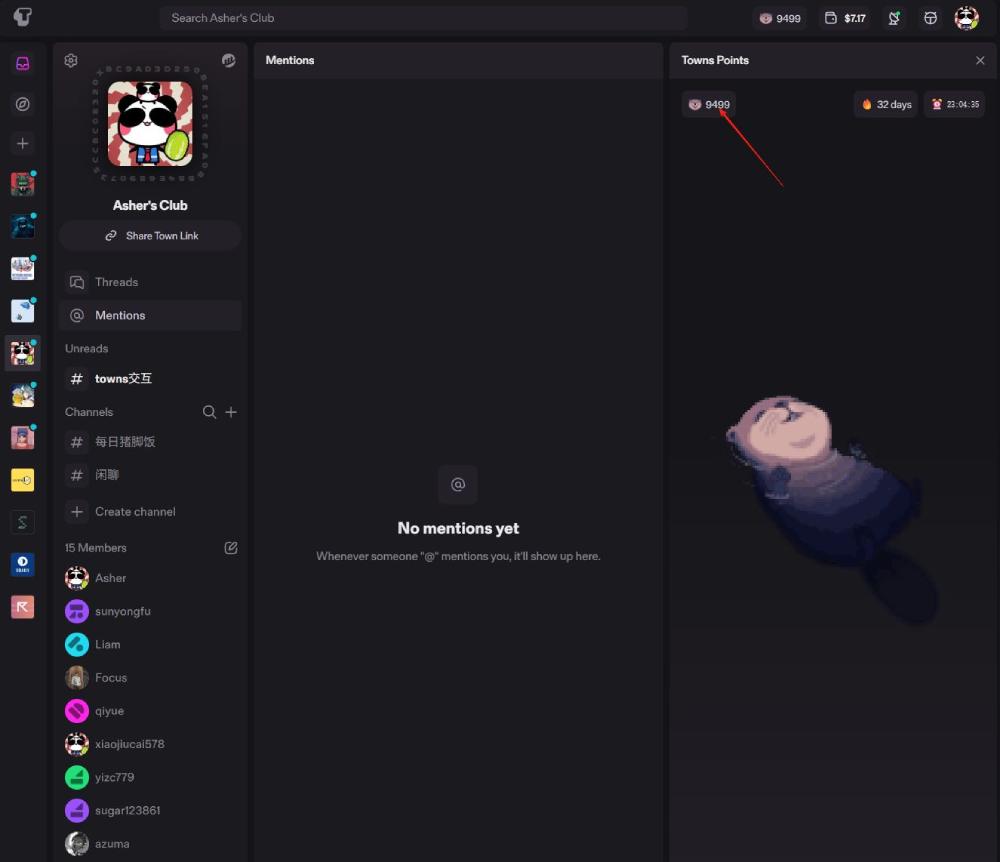This screenshot has width=1000, height=862.
Task: Open the towns交互 unread channel
Action: (123, 379)
